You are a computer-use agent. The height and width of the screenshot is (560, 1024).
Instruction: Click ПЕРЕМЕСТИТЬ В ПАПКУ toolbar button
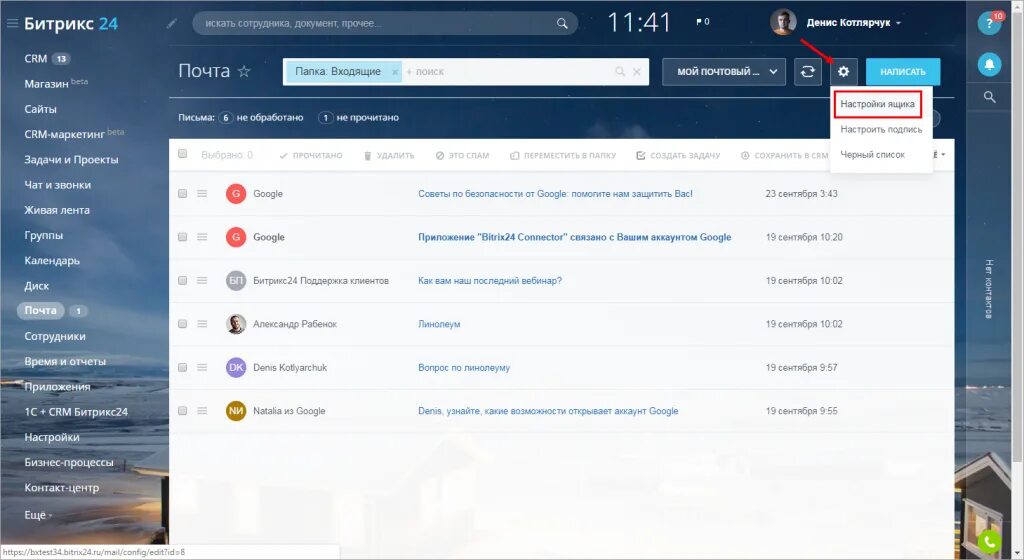click(x=563, y=155)
